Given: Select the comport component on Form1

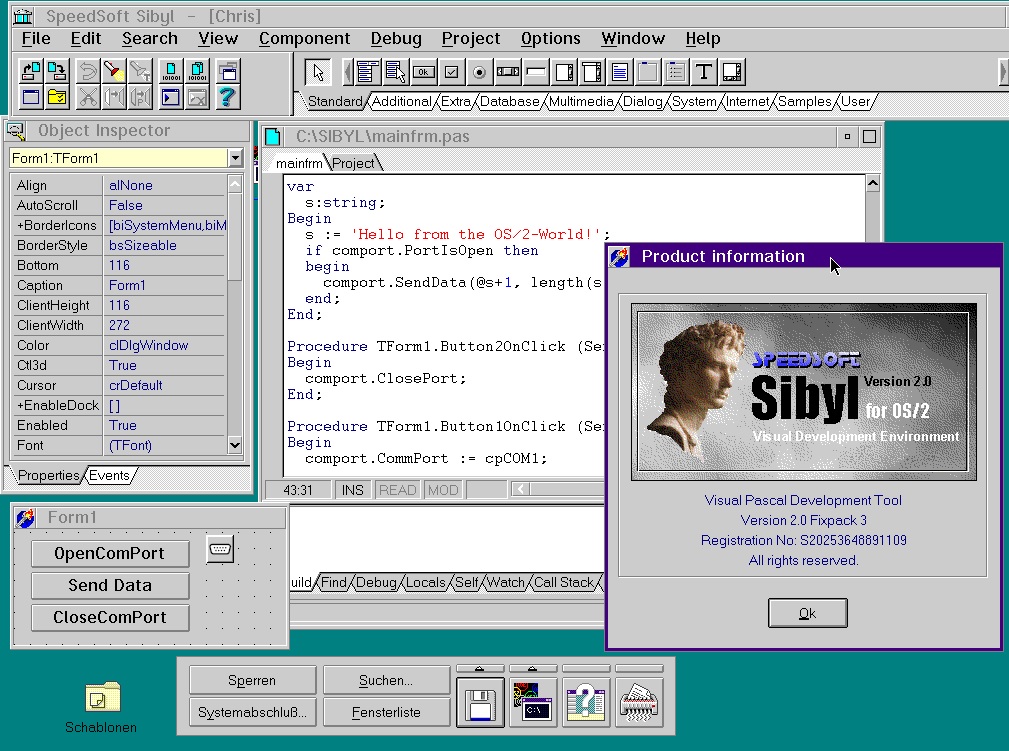Looking at the screenshot, I should [220, 549].
